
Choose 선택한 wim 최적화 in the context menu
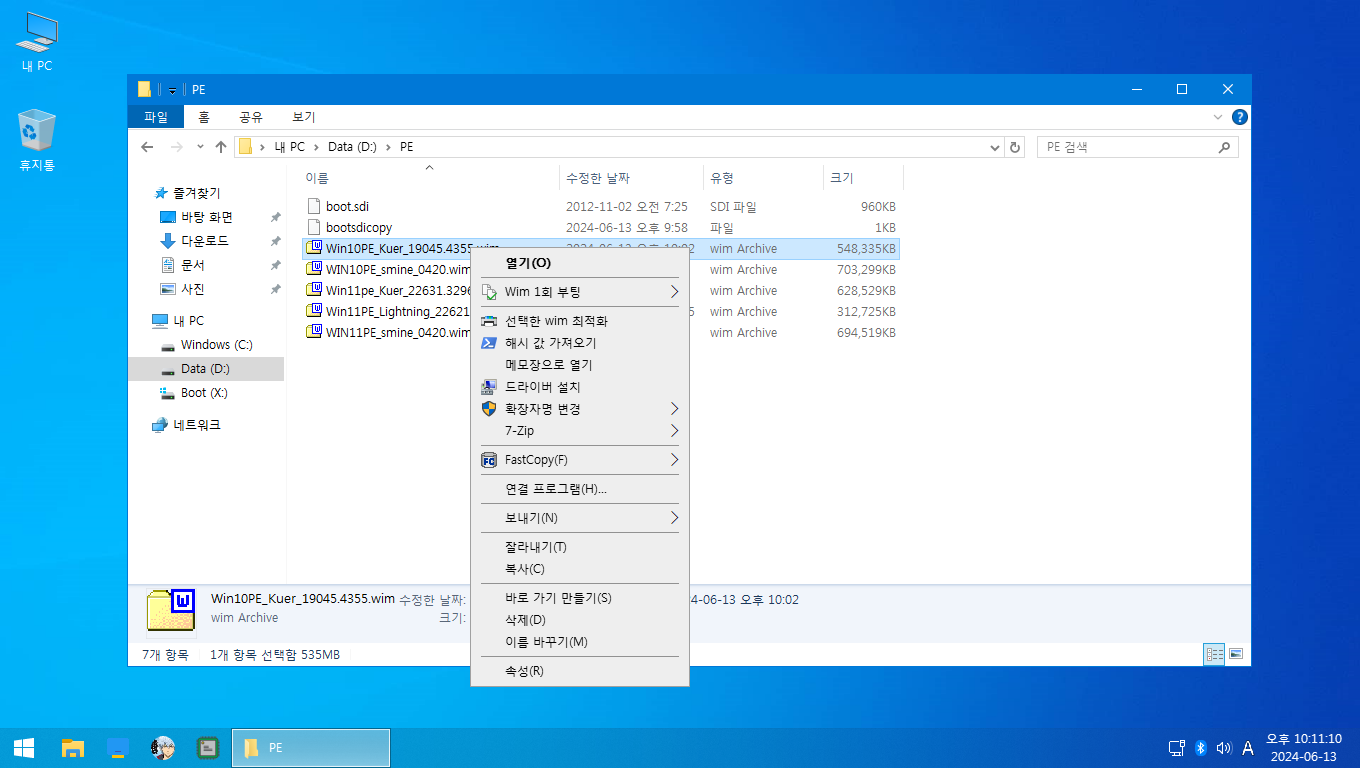(580, 321)
